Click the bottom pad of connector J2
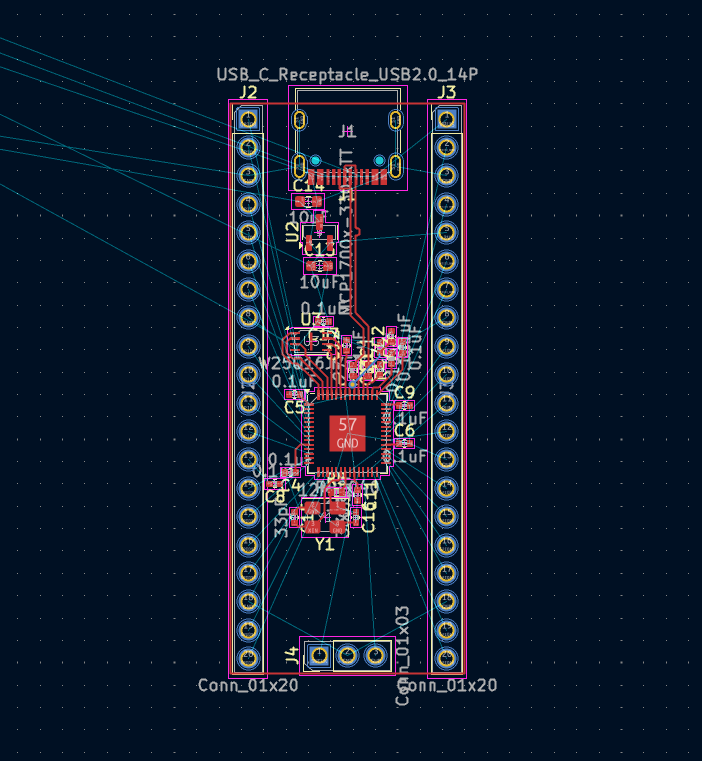Image resolution: width=702 pixels, height=761 pixels. pyautogui.click(x=248, y=655)
